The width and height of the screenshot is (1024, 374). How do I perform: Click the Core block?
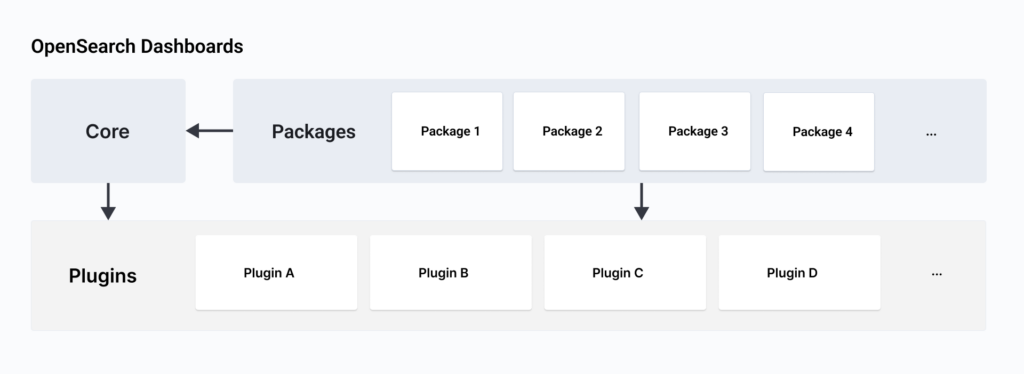coord(108,131)
